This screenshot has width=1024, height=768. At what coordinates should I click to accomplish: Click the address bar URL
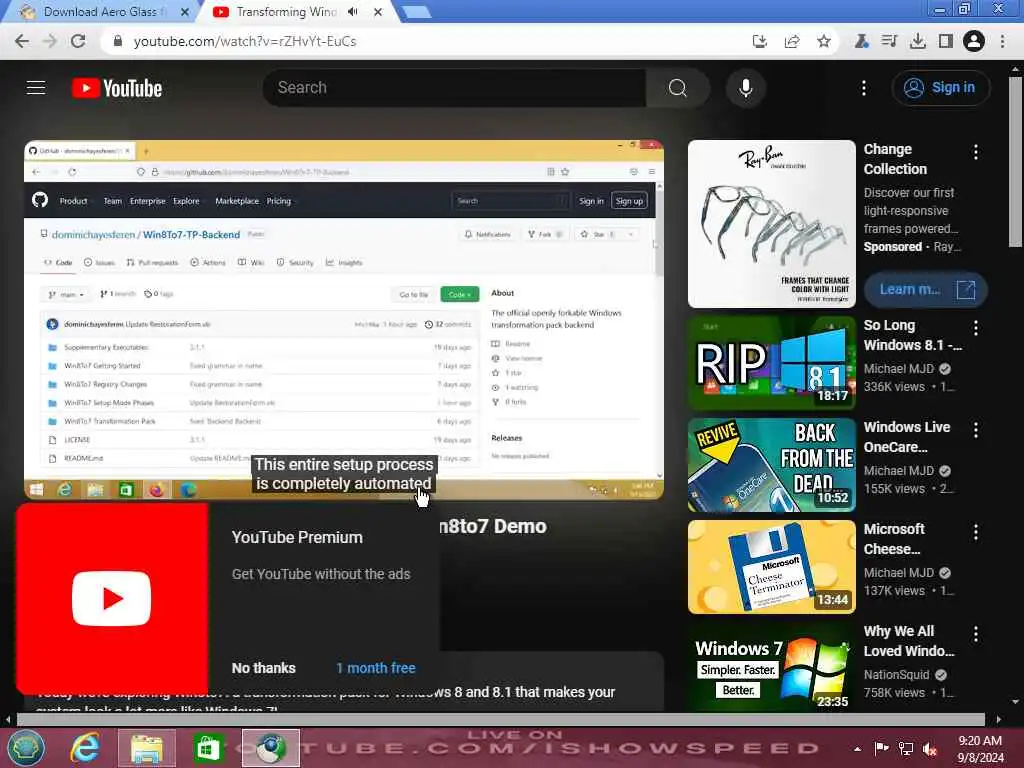[245, 41]
